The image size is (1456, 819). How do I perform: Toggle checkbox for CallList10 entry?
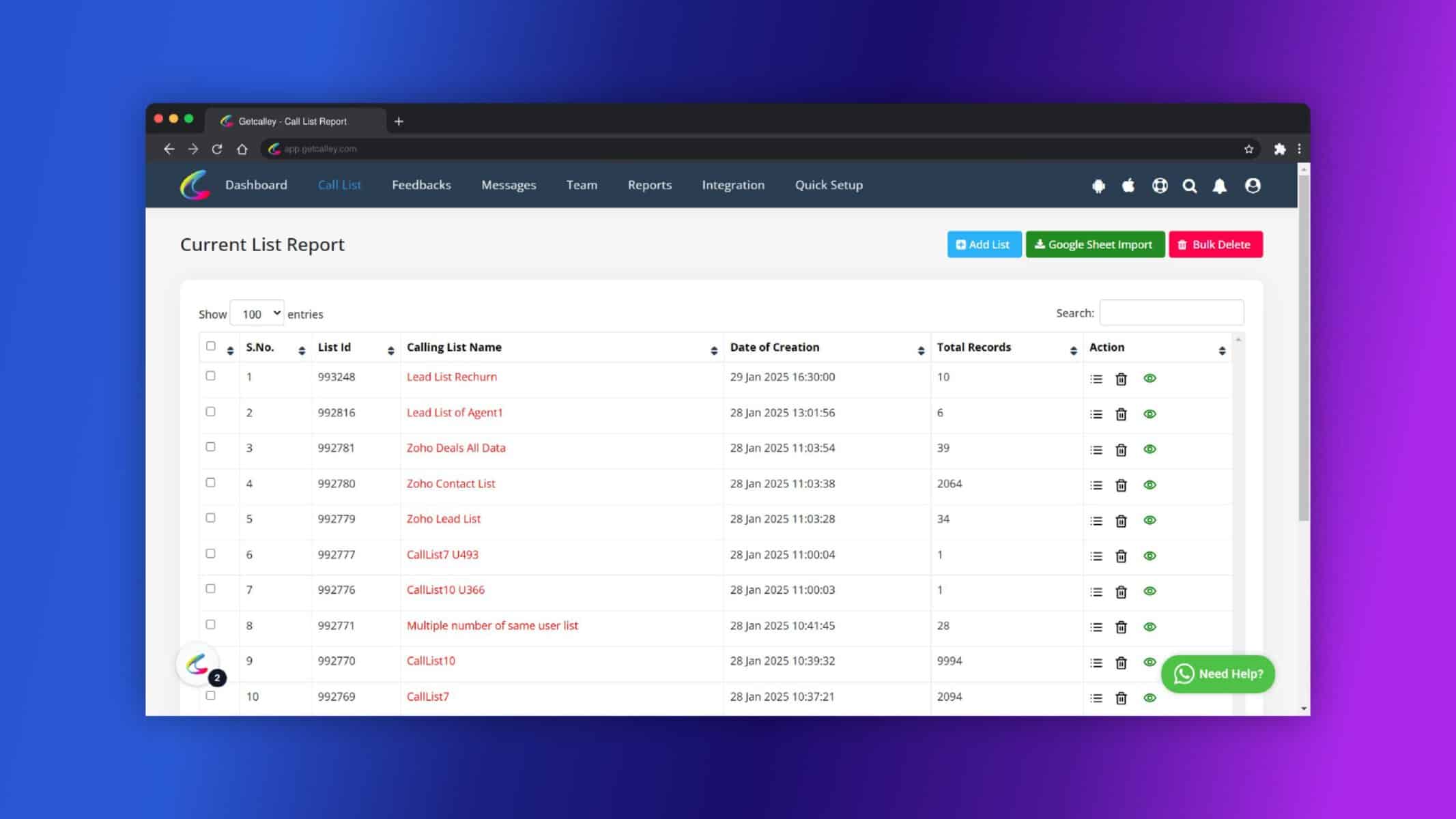[x=210, y=660]
